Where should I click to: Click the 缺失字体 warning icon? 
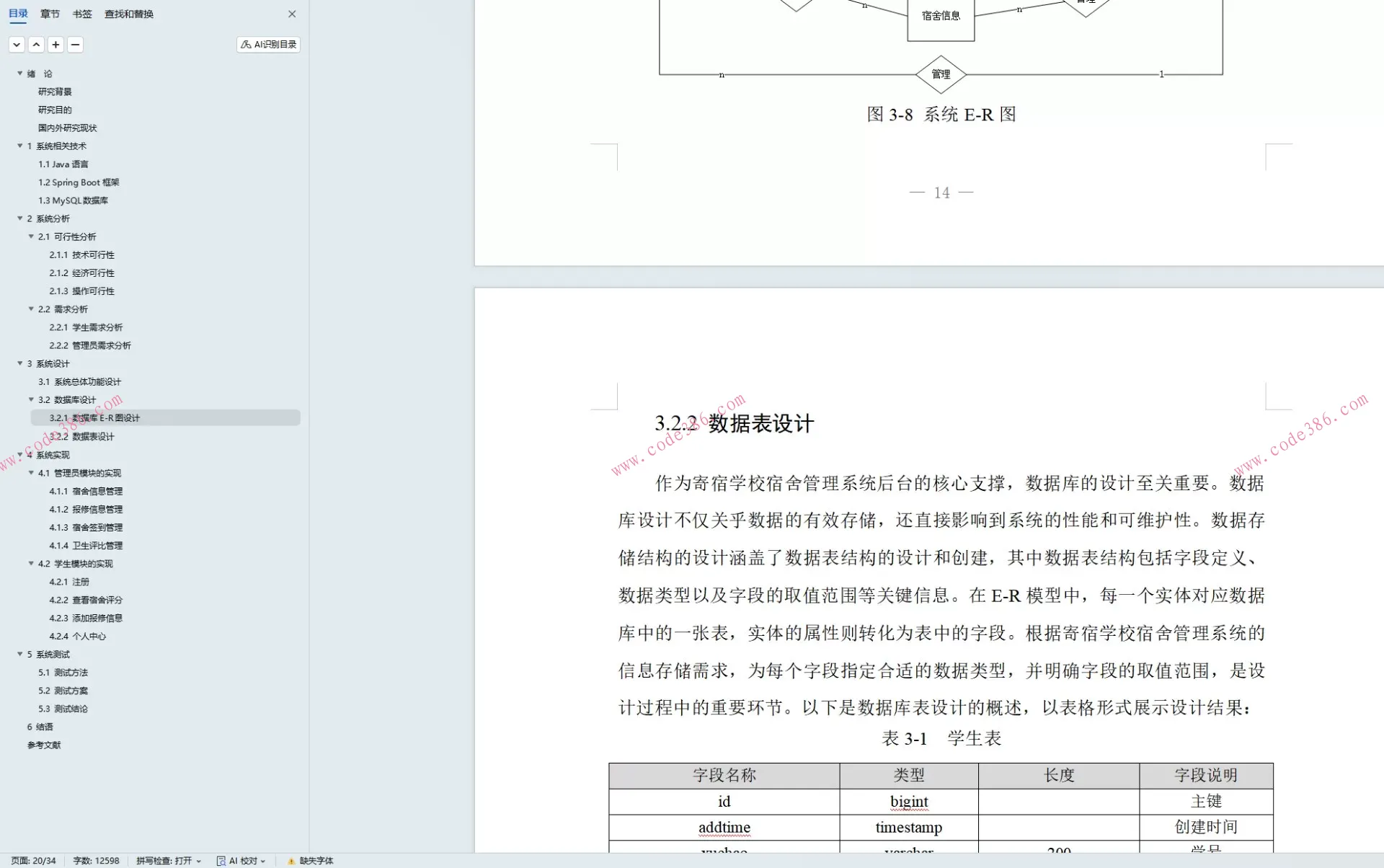(x=291, y=861)
